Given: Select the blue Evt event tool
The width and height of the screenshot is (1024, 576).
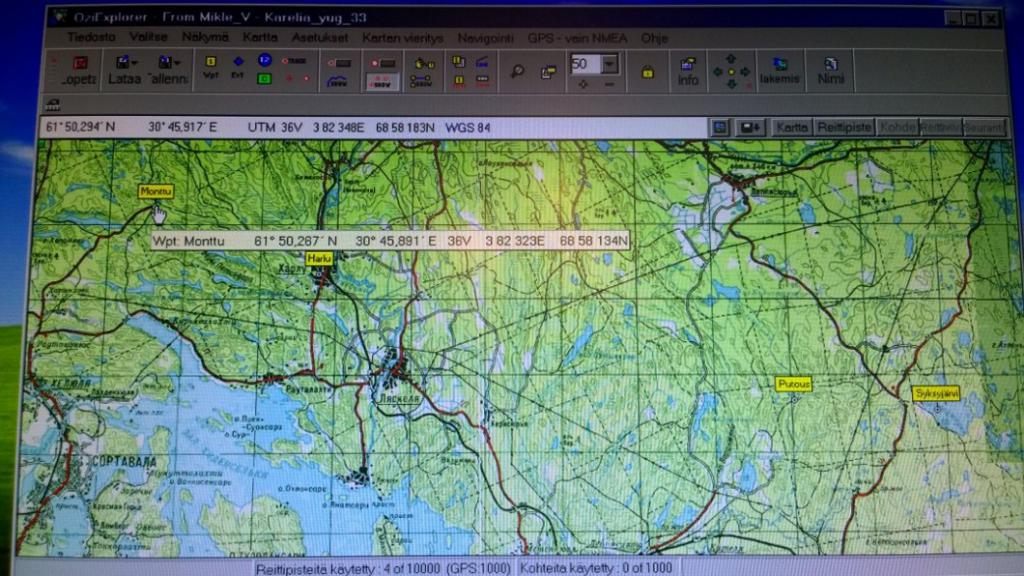Looking at the screenshot, I should tap(238, 67).
